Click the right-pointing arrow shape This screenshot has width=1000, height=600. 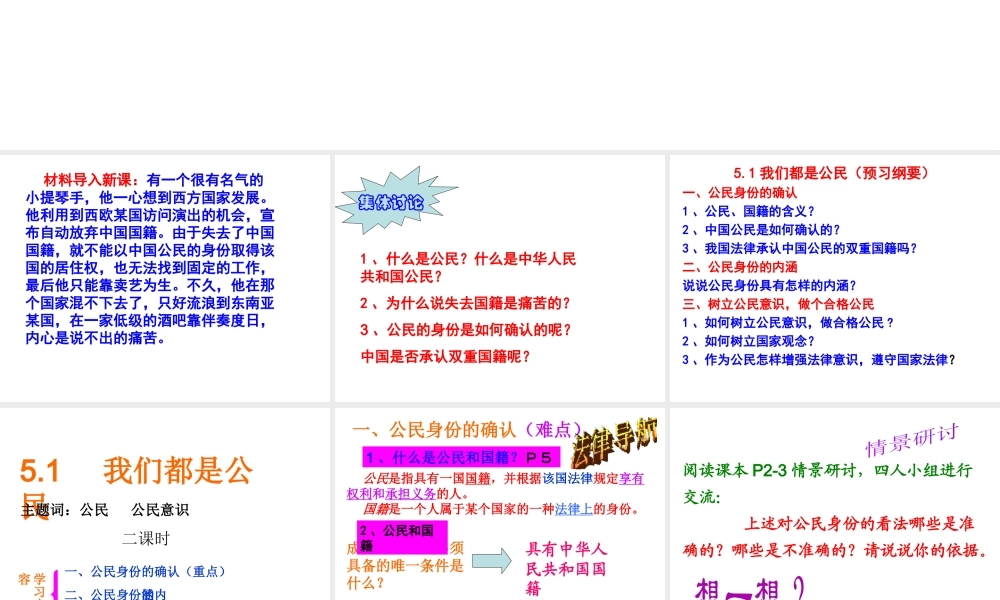point(493,561)
